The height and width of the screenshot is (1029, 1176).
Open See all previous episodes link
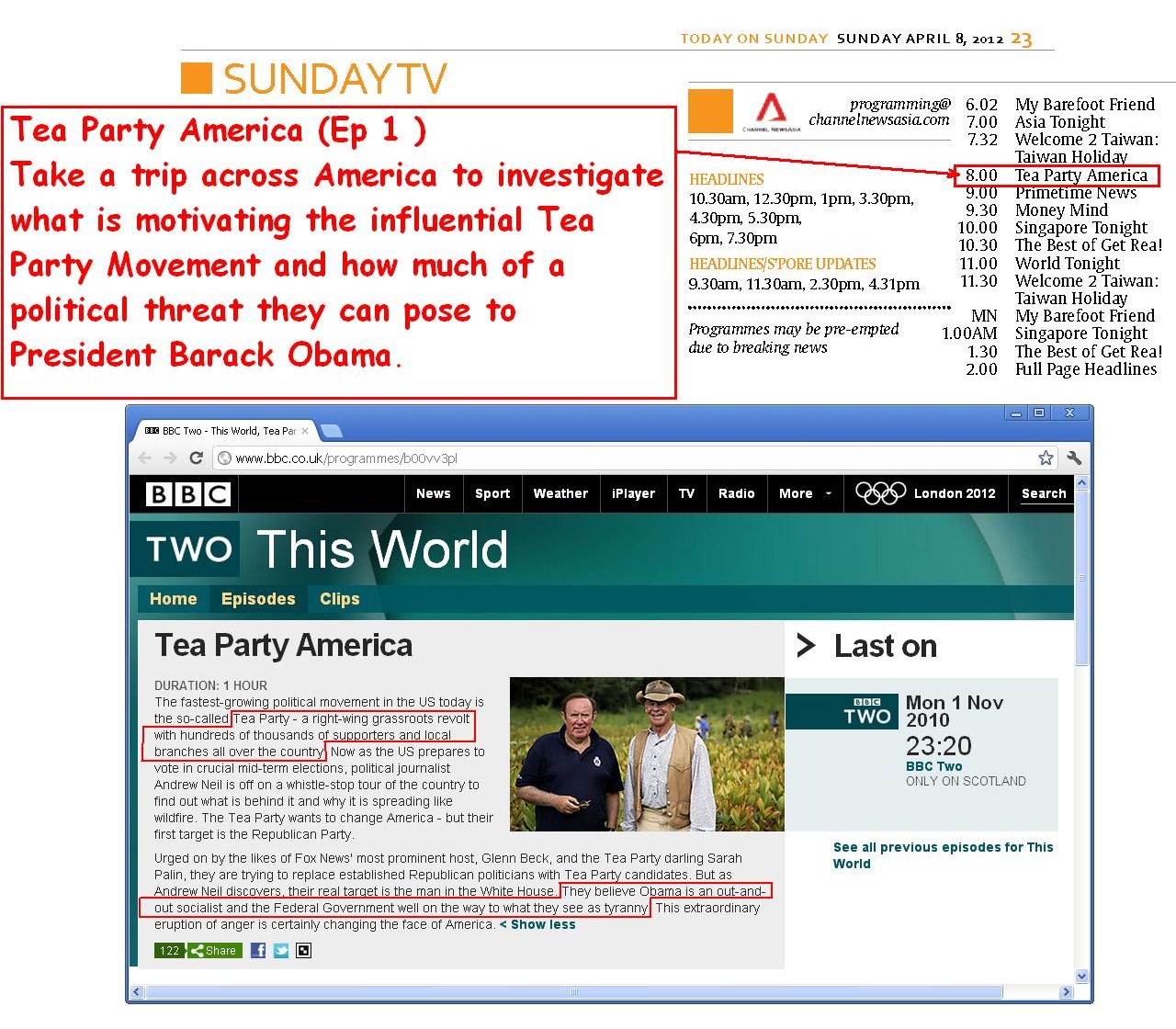943,855
